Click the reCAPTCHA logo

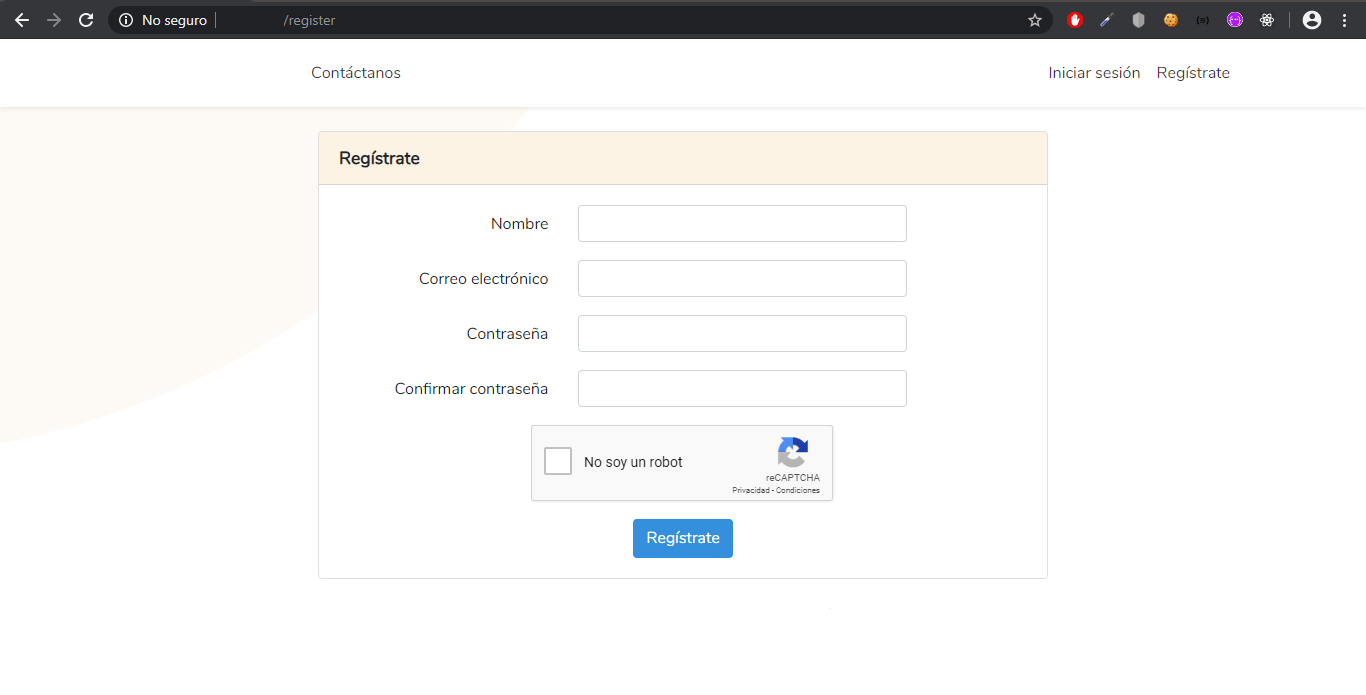(x=793, y=452)
